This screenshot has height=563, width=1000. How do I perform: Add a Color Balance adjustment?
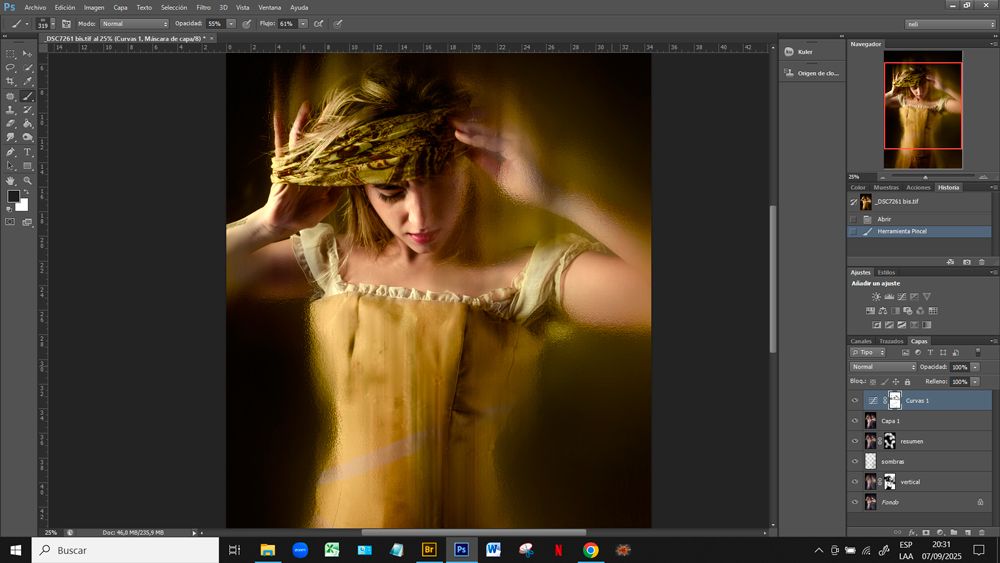tap(883, 311)
